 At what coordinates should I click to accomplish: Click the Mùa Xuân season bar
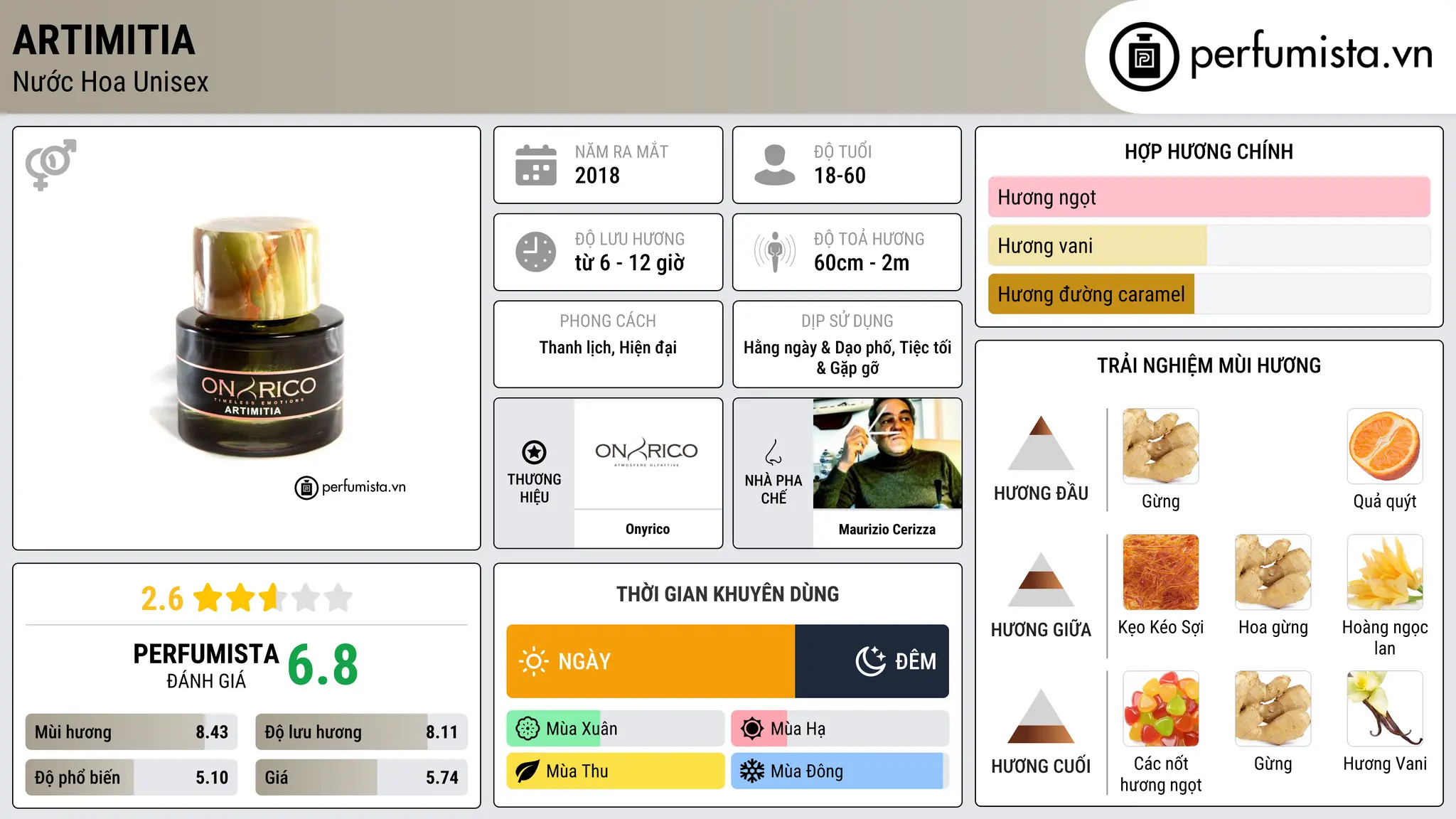pyautogui.click(x=616, y=729)
